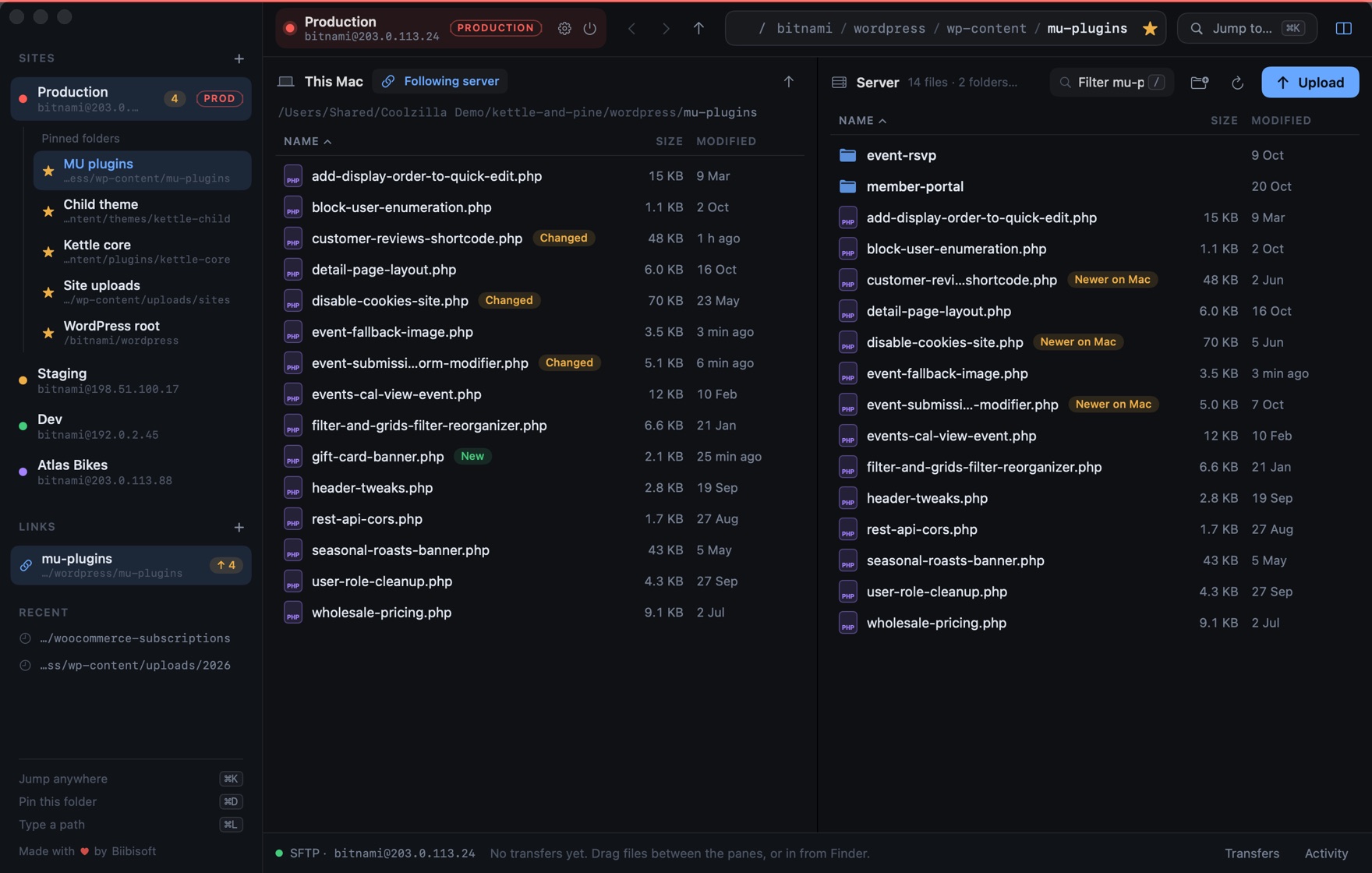Click the server pane icon
Screen dimensions: 1372x873
click(840, 83)
